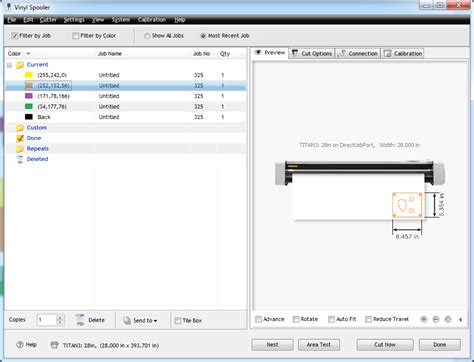The image size is (474, 362).
Task: Decrease the Copies value with down arrow
Action: [60, 323]
